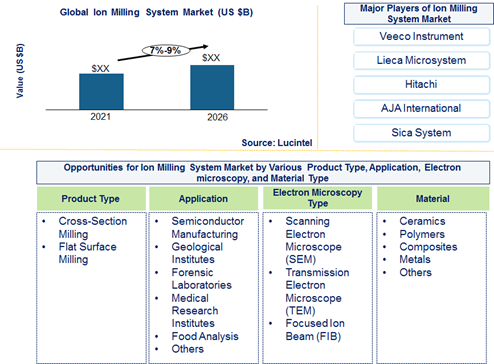Click the Major Players title box

(419, 14)
